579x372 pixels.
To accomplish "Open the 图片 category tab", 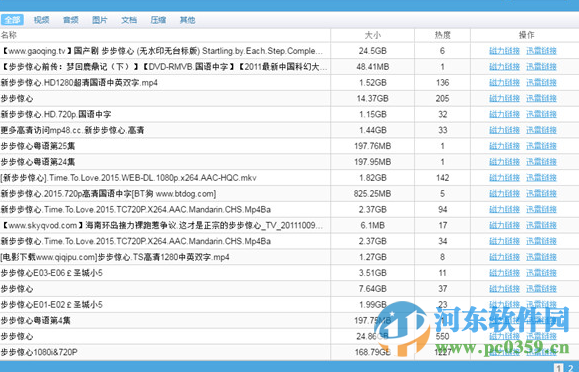I will click(100, 20).
